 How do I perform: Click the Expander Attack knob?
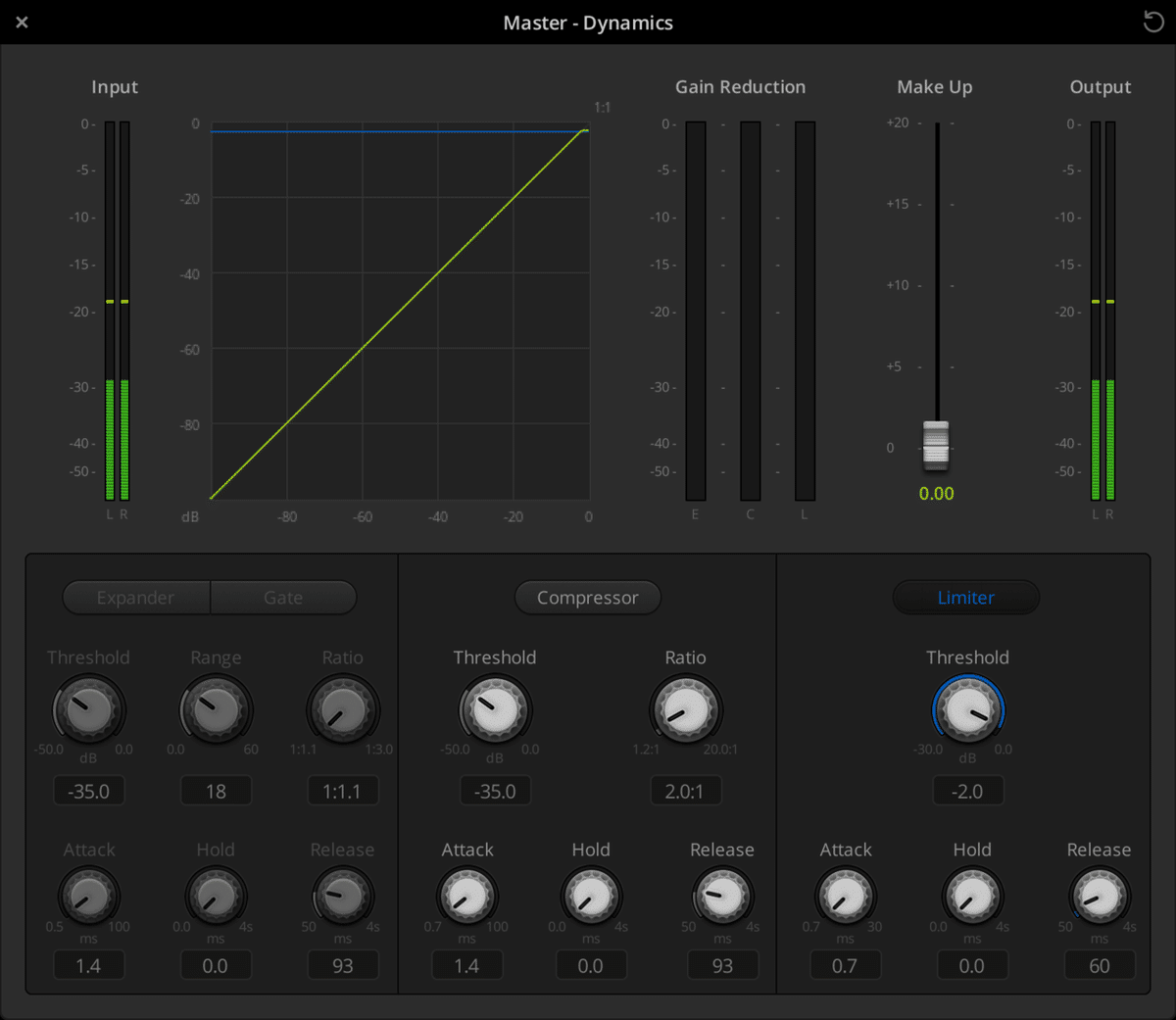coord(89,896)
